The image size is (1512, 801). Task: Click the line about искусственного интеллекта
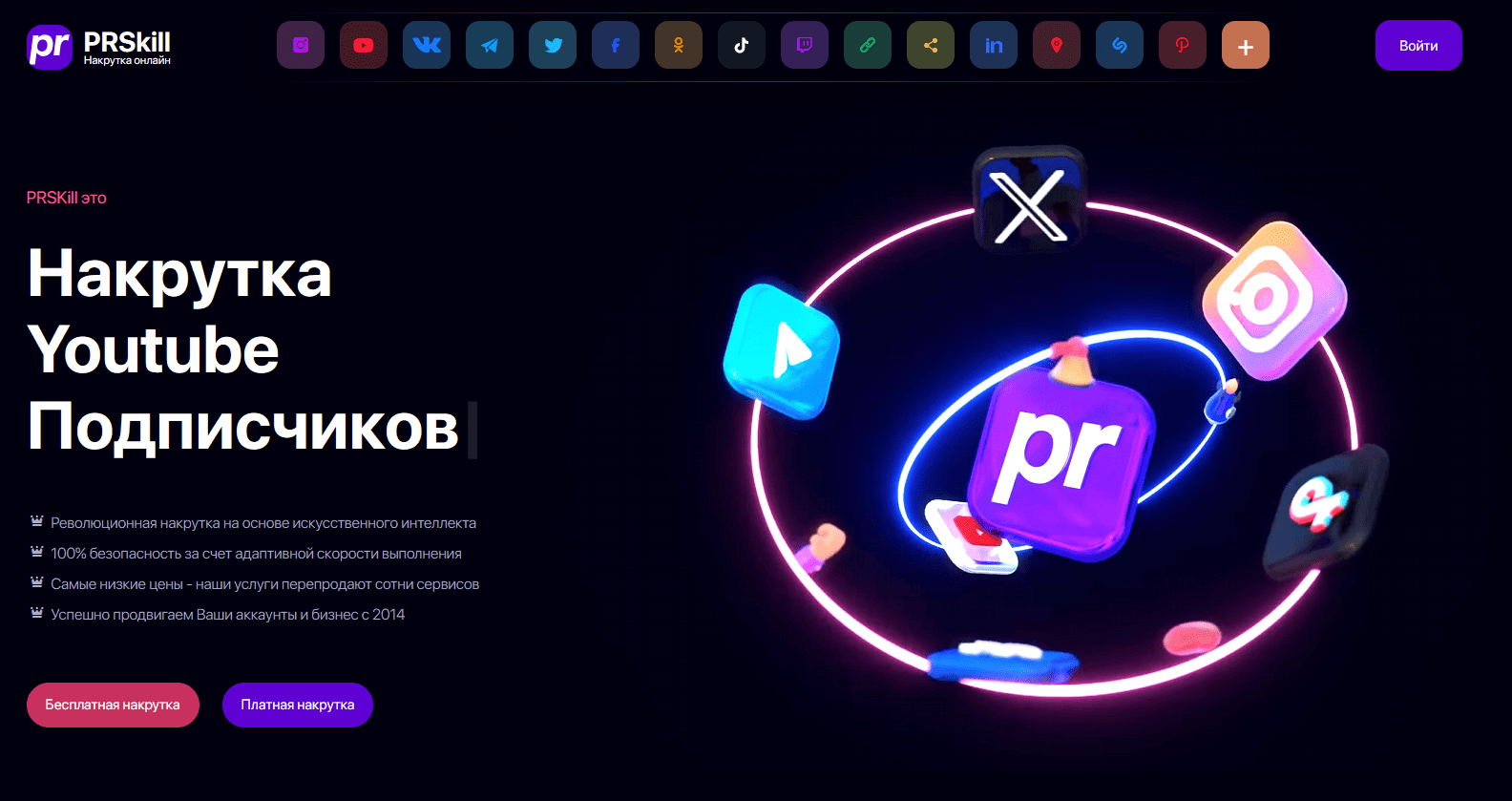263,523
